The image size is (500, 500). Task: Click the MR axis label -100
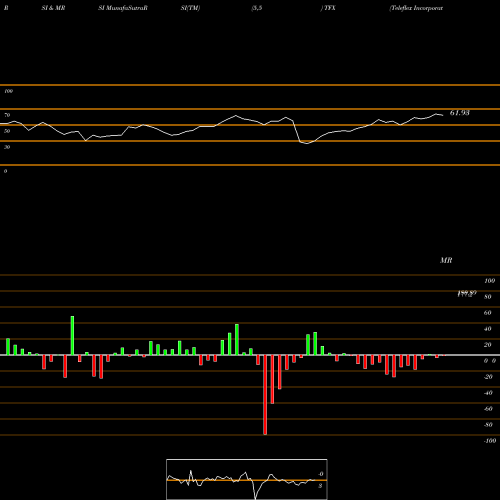coord(490,441)
